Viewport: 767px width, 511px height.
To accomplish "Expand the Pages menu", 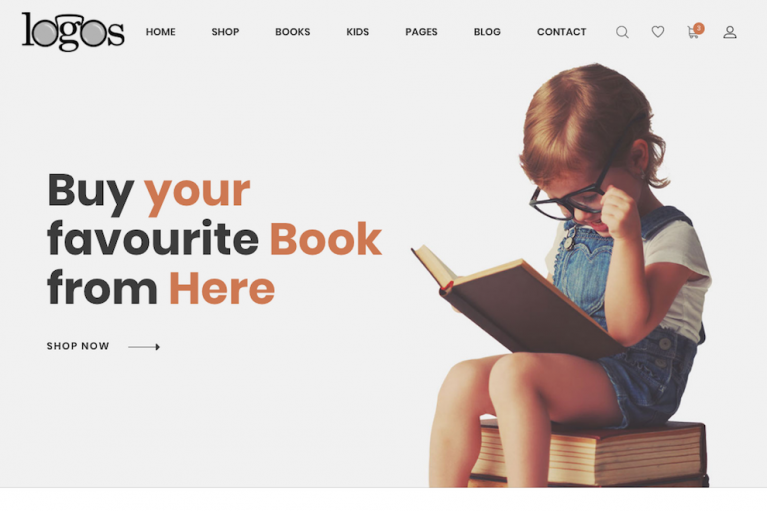I will click(x=421, y=32).
